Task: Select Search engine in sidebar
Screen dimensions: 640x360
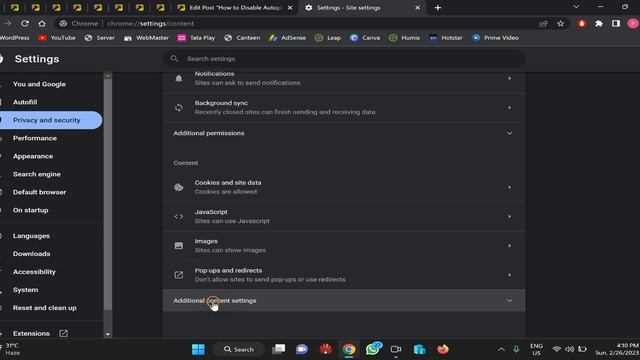Action: point(36,174)
